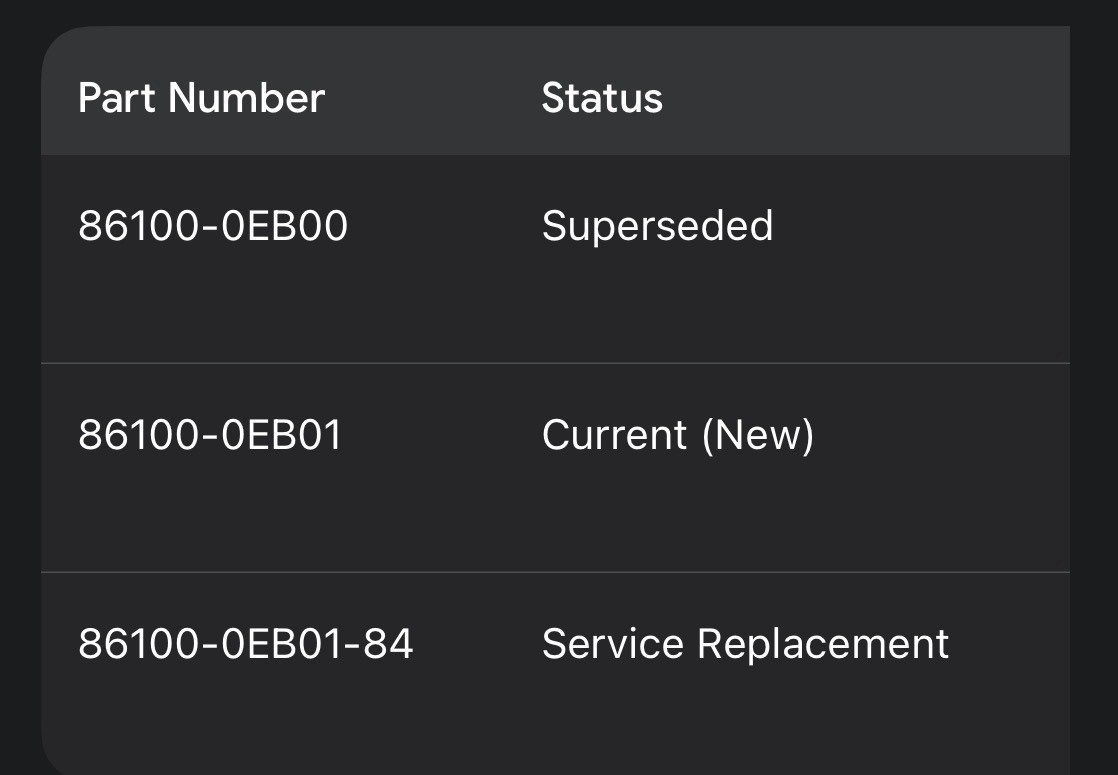1118x775 pixels.
Task: Click the Service Replacement status cell
Action: pos(745,644)
